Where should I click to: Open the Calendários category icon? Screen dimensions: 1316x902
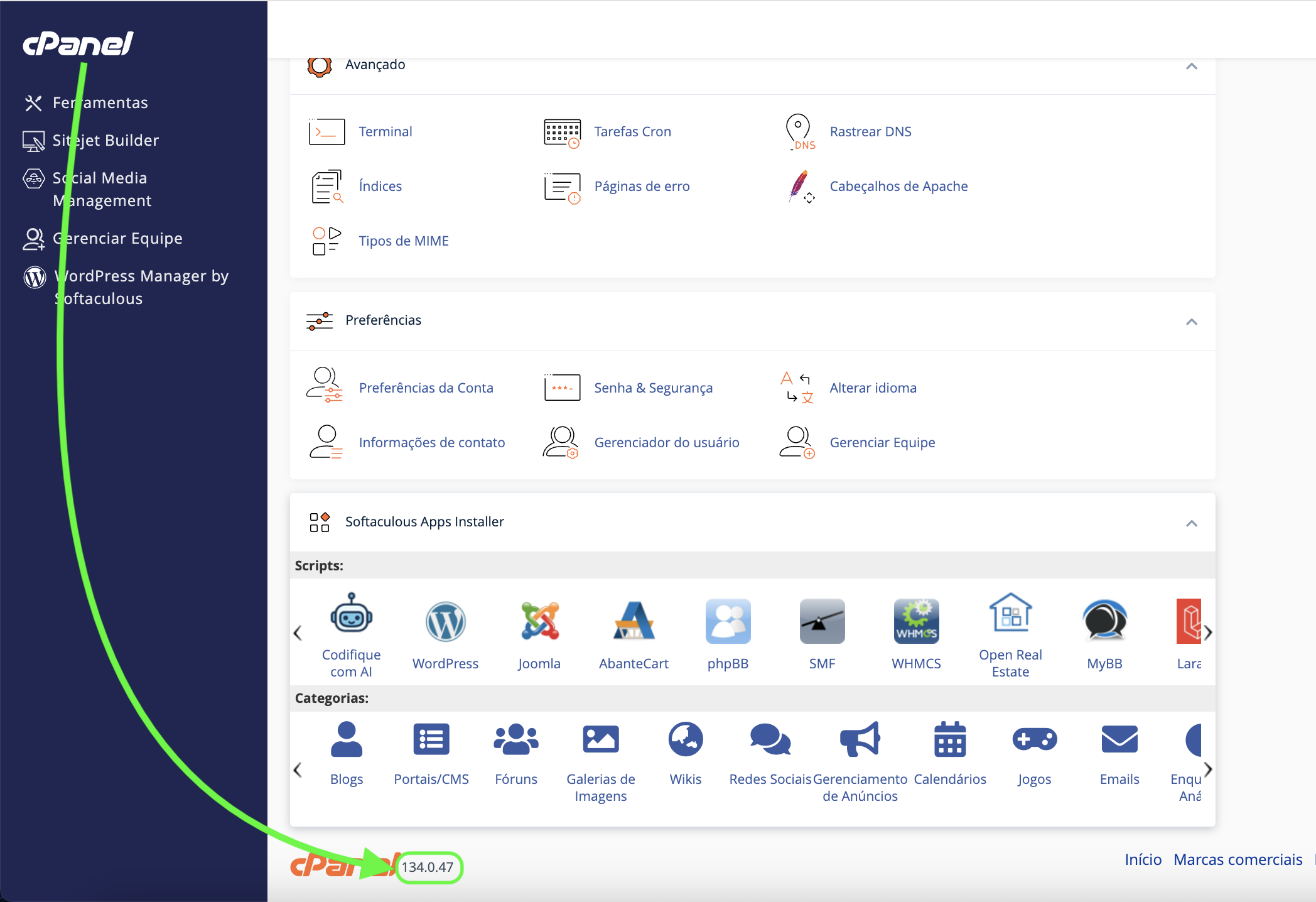coord(950,739)
